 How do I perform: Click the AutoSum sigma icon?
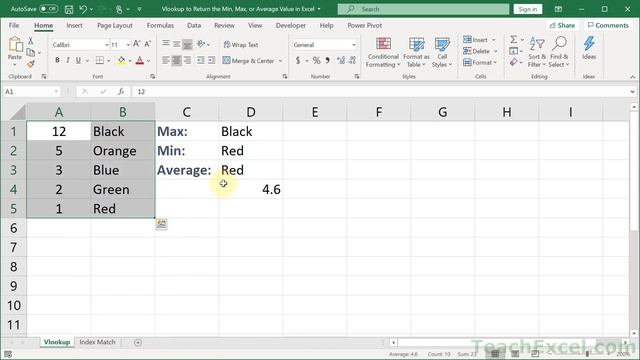pos(513,40)
